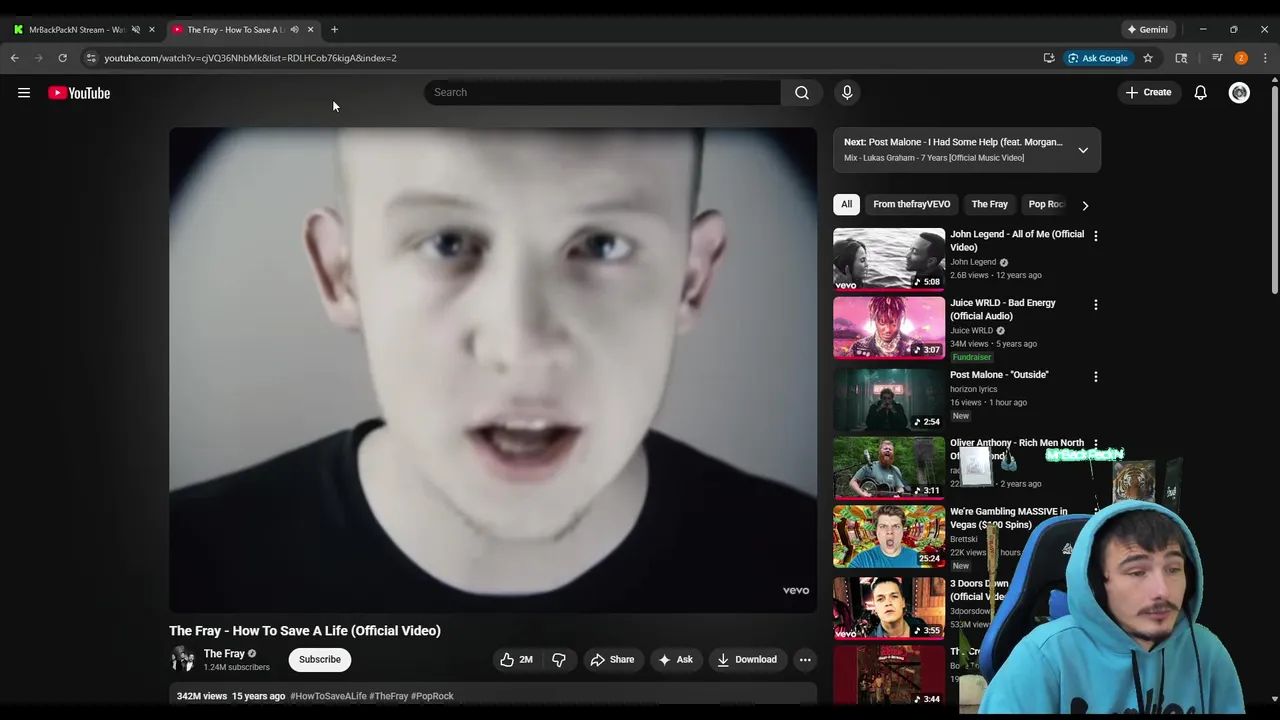This screenshot has width=1280, height=720.
Task: Select From thefrayVEVO chip
Action: coord(911,204)
